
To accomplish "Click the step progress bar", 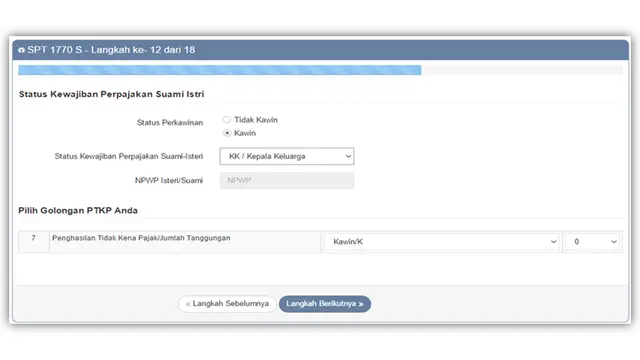I will (x=320, y=70).
